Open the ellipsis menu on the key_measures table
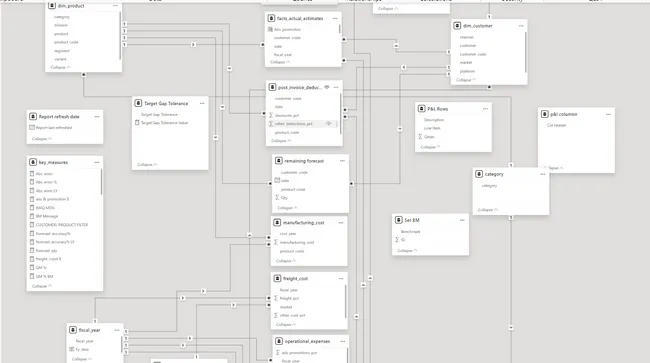650x363 pixels. coord(97,162)
